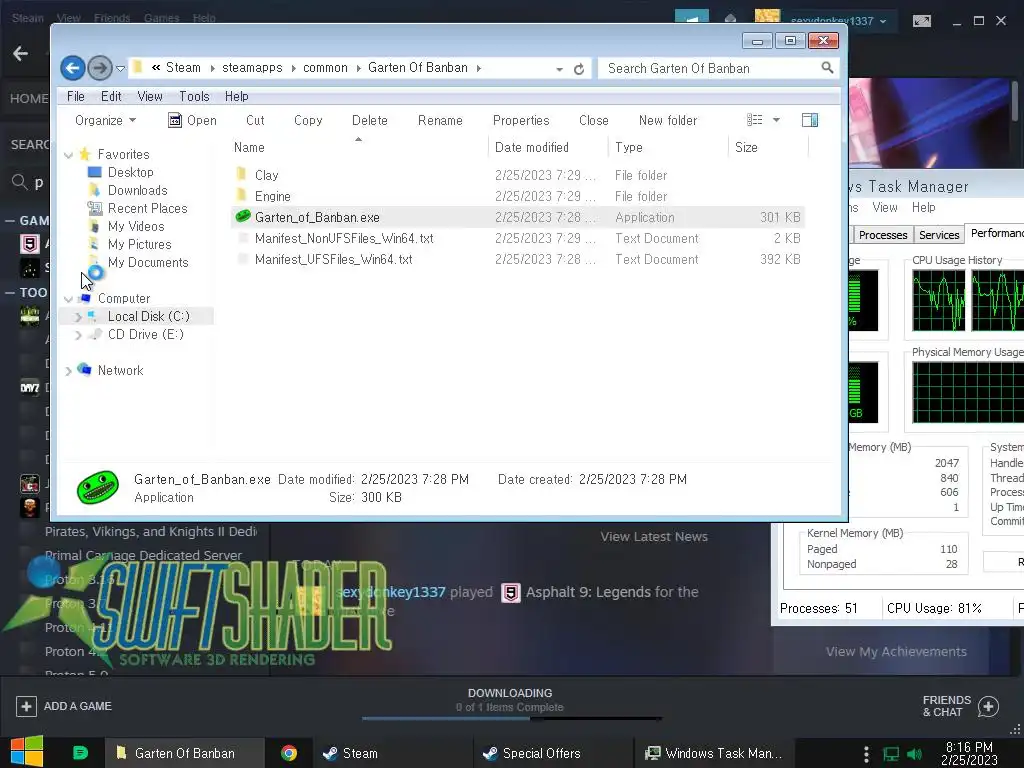Click the green taskbar icon next to Start

tap(80, 753)
